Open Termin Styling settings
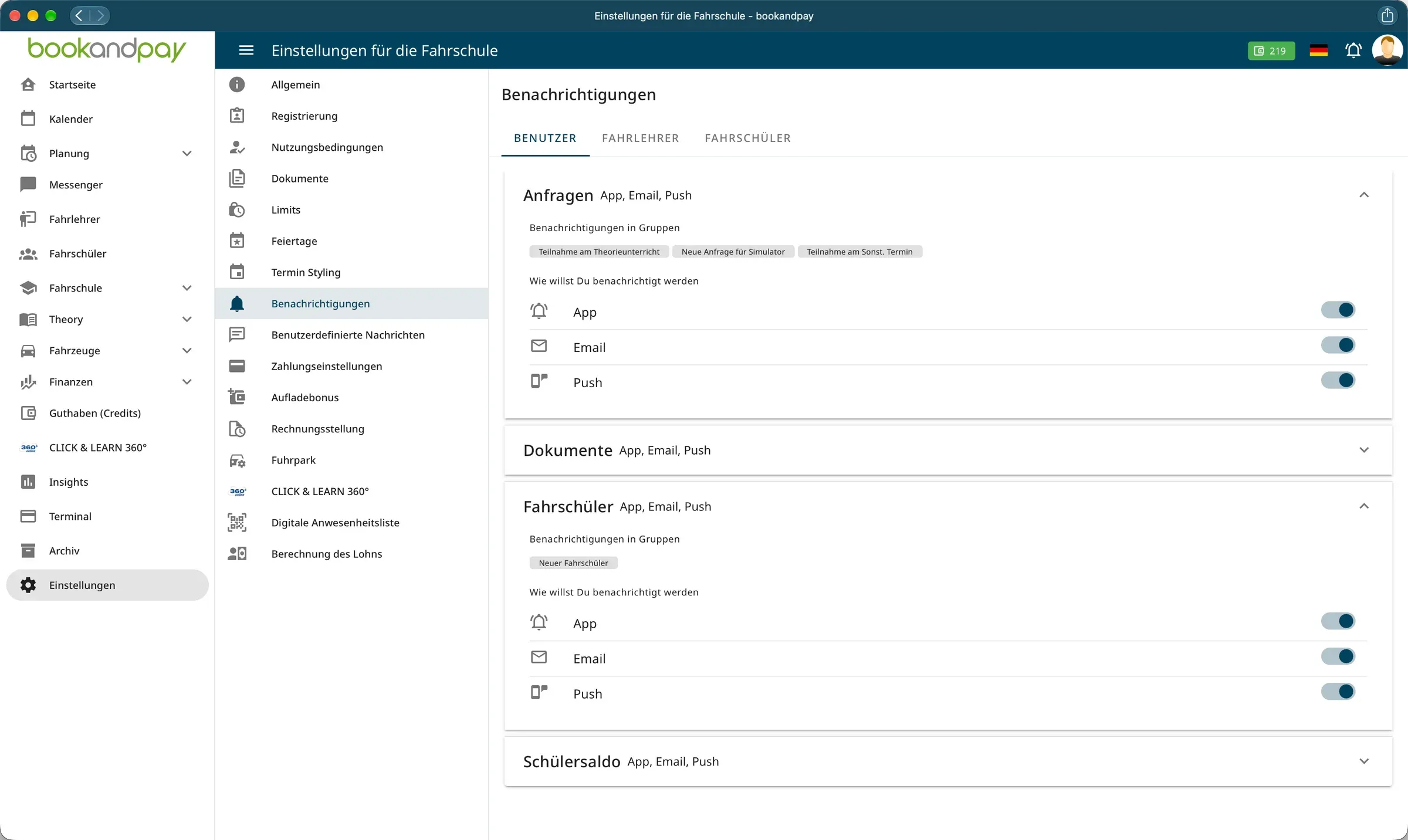The height and width of the screenshot is (840, 1408). [352, 272]
